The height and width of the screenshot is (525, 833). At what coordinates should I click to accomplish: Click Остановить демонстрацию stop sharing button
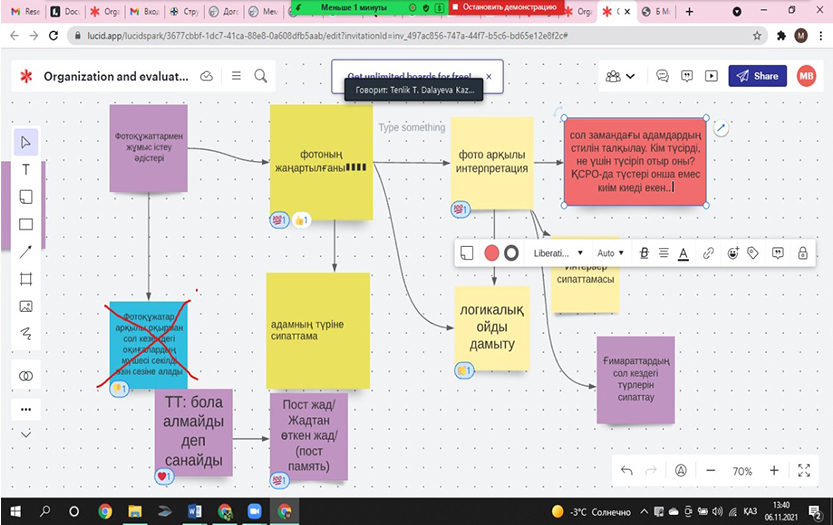click(x=503, y=7)
